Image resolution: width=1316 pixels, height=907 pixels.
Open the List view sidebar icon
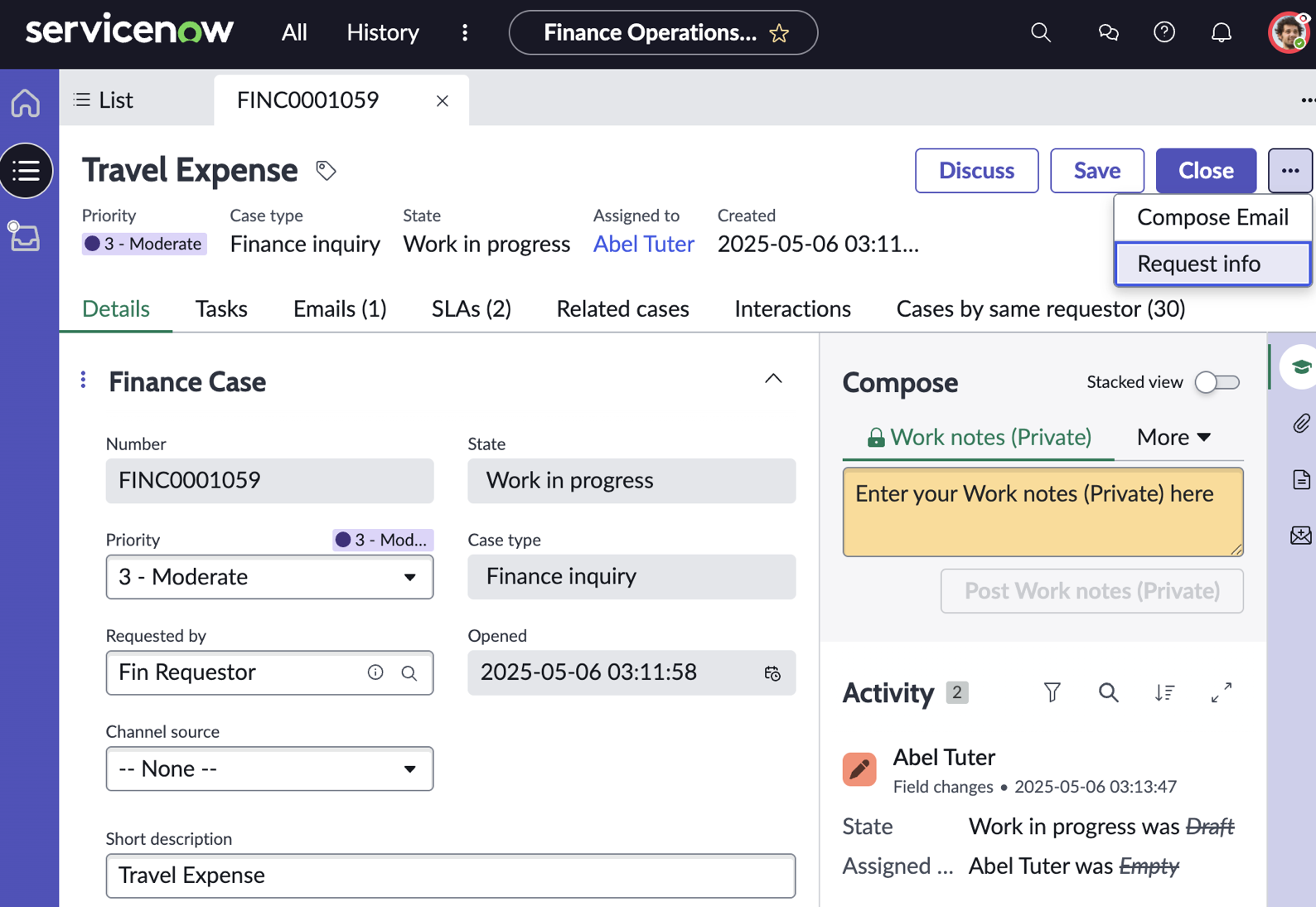(27, 171)
